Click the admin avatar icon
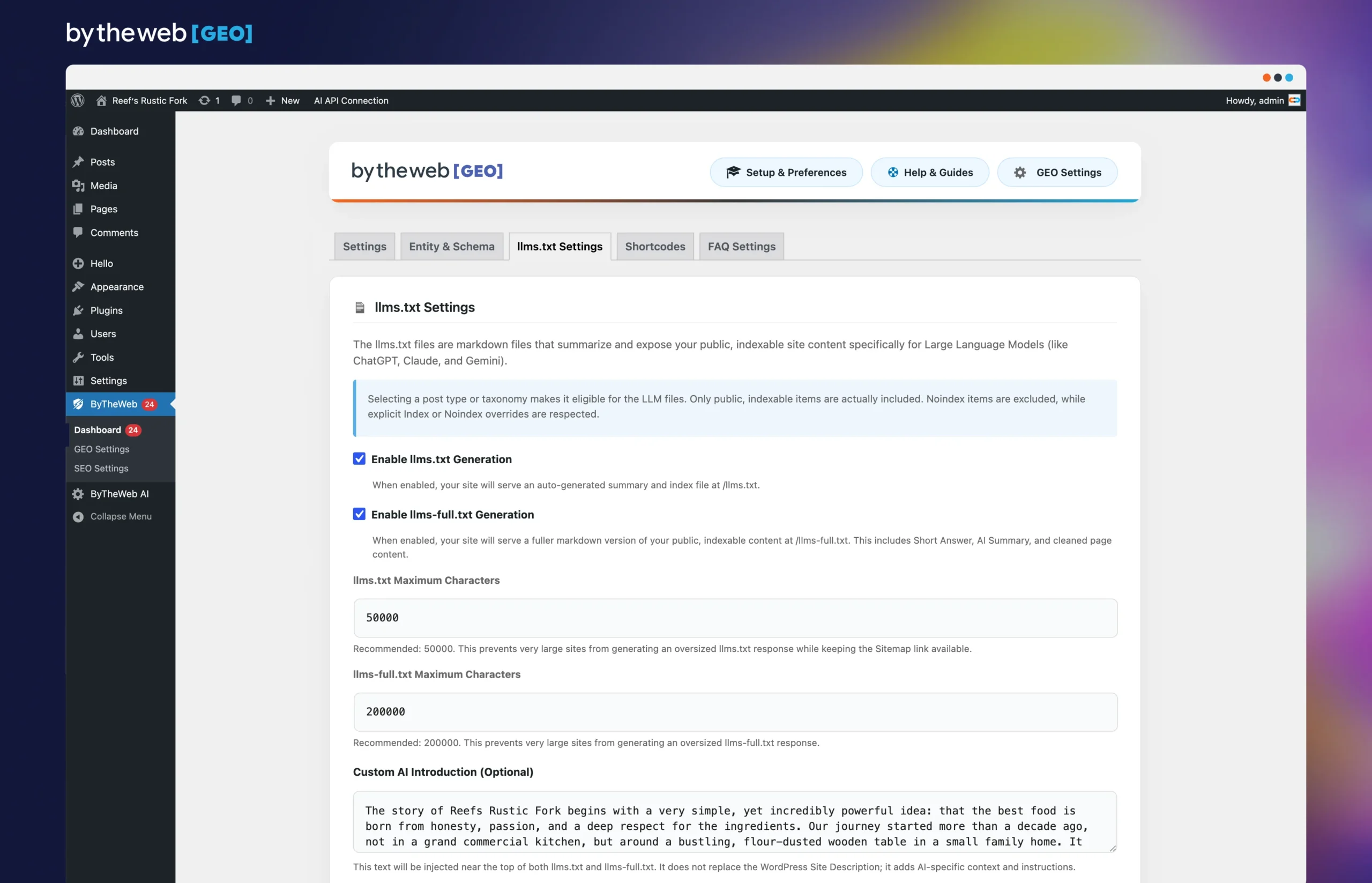The image size is (1372, 883). (1294, 100)
